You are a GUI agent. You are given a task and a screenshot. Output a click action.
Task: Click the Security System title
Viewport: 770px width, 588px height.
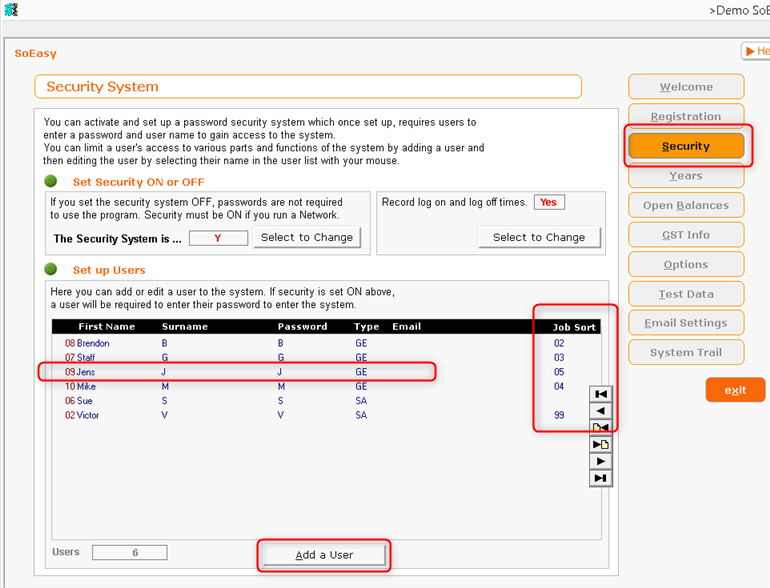pos(102,86)
